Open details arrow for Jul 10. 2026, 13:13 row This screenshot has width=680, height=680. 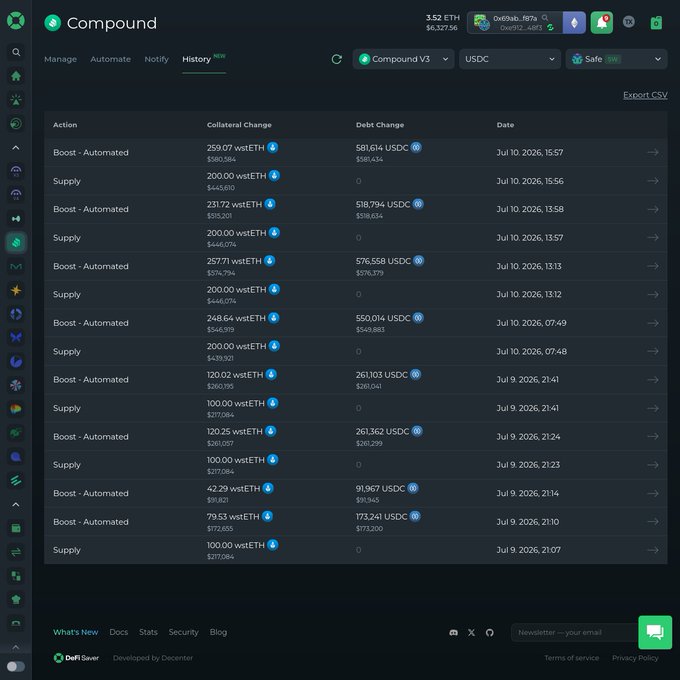tap(653, 266)
